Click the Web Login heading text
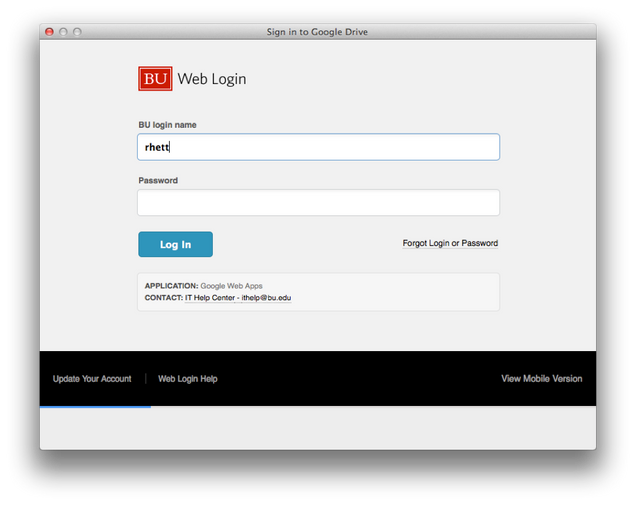The width and height of the screenshot is (636, 505). [211, 79]
